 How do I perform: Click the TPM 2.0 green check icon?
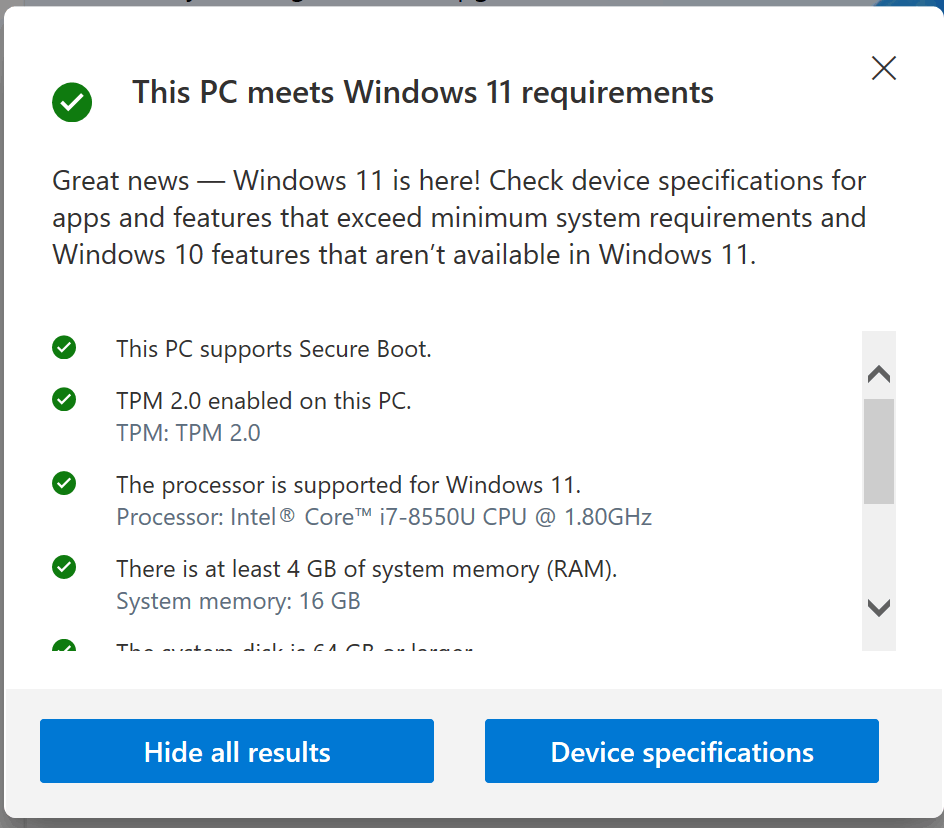[x=64, y=399]
